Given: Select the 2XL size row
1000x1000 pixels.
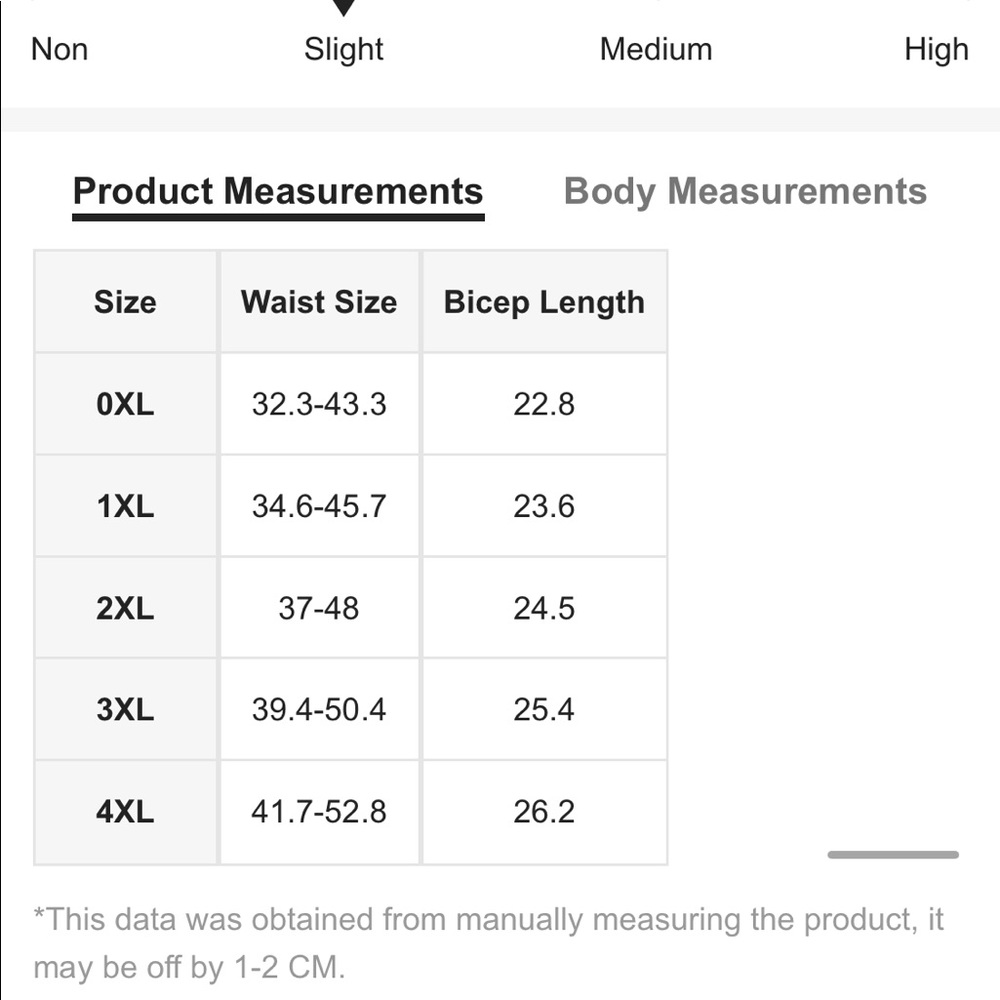Looking at the screenshot, I should (x=125, y=608).
